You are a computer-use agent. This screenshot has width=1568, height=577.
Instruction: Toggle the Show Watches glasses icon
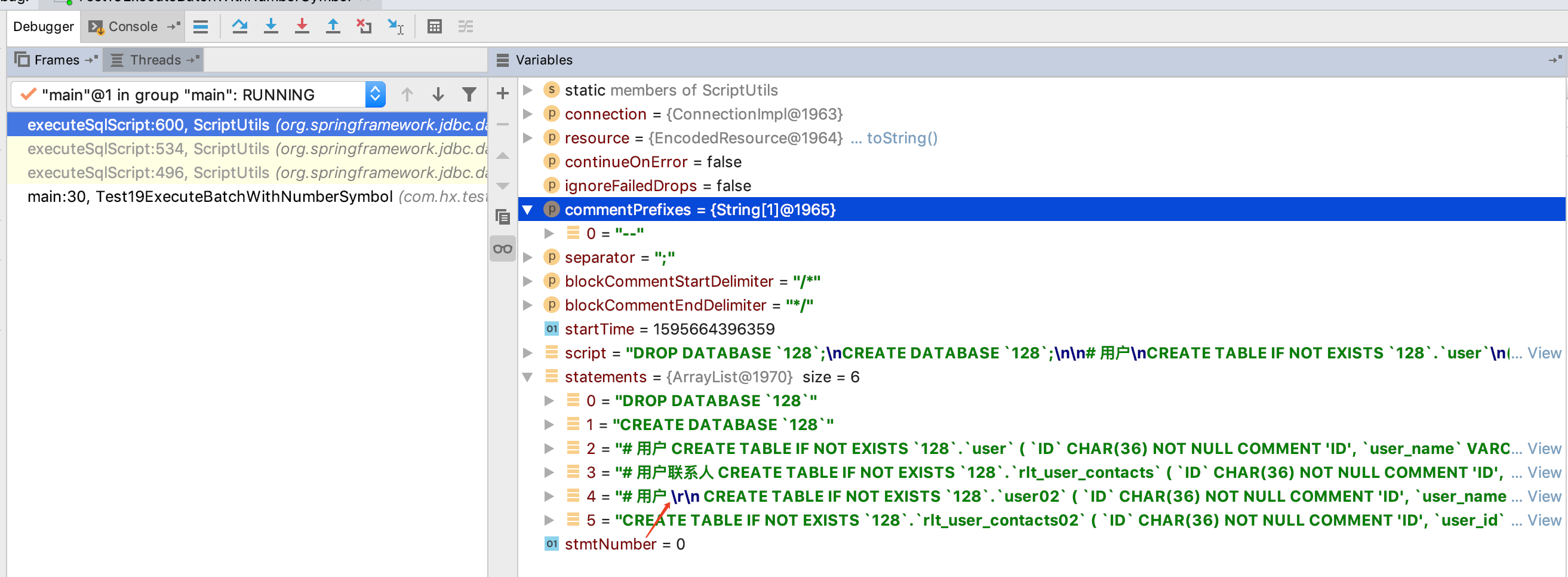(503, 248)
